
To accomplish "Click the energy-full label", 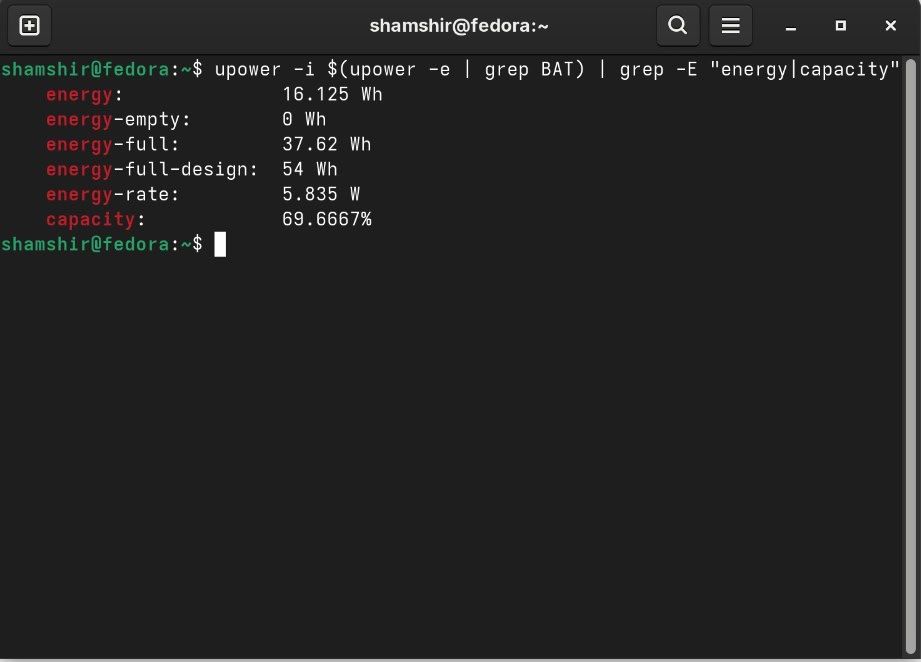I will click(112, 145).
